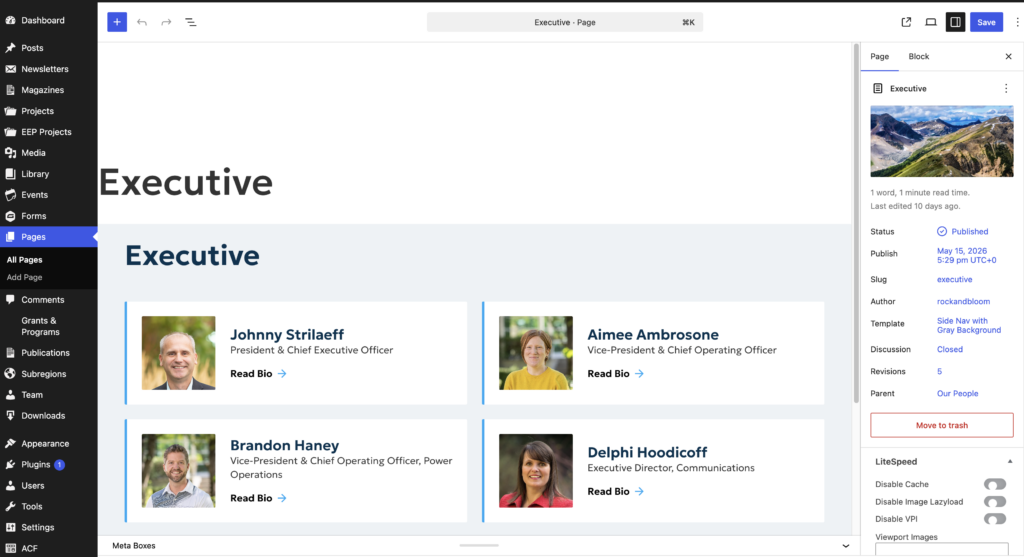The image size is (1024, 557).
Task: Read Bio for Delphi Hoodicoff
Action: [x=615, y=491]
